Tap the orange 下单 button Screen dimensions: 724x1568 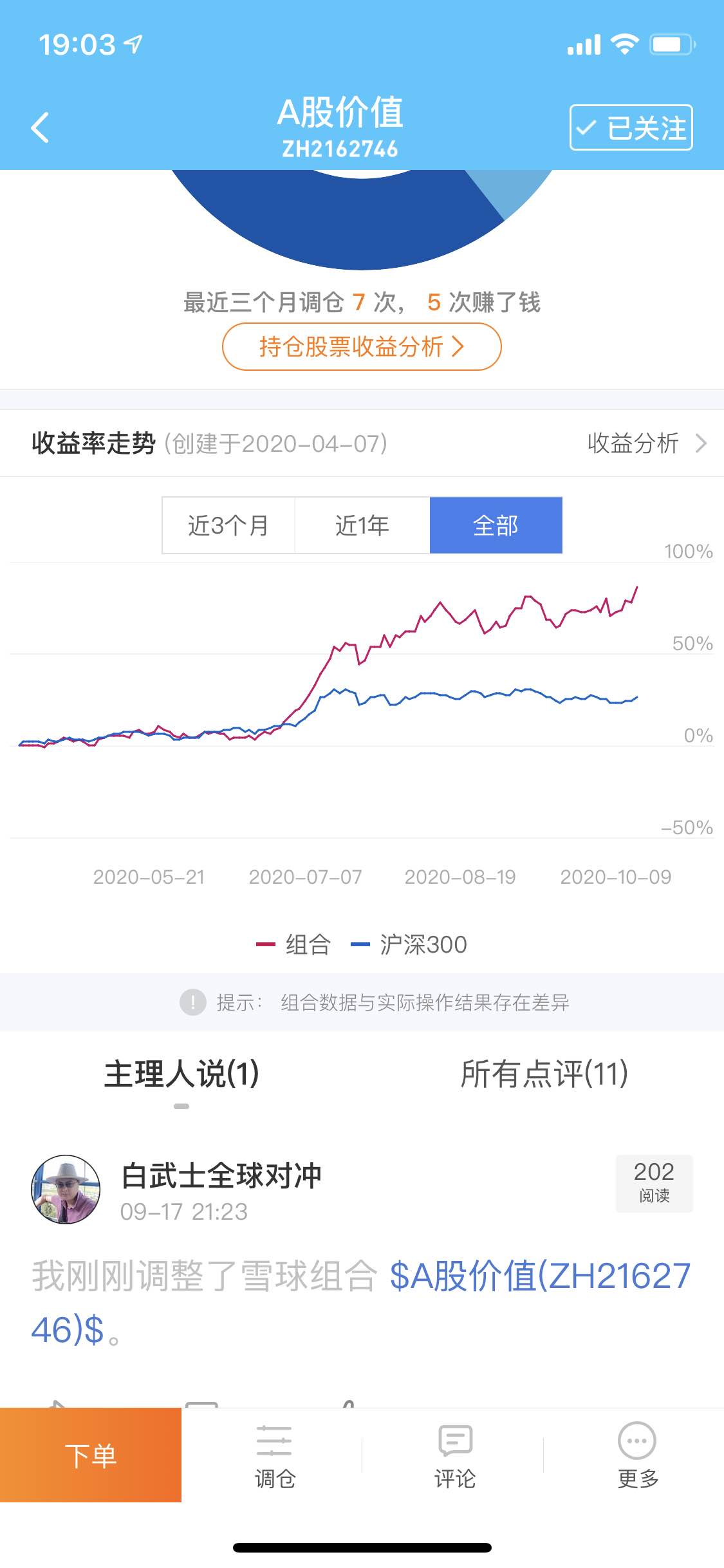pyautogui.click(x=91, y=1455)
